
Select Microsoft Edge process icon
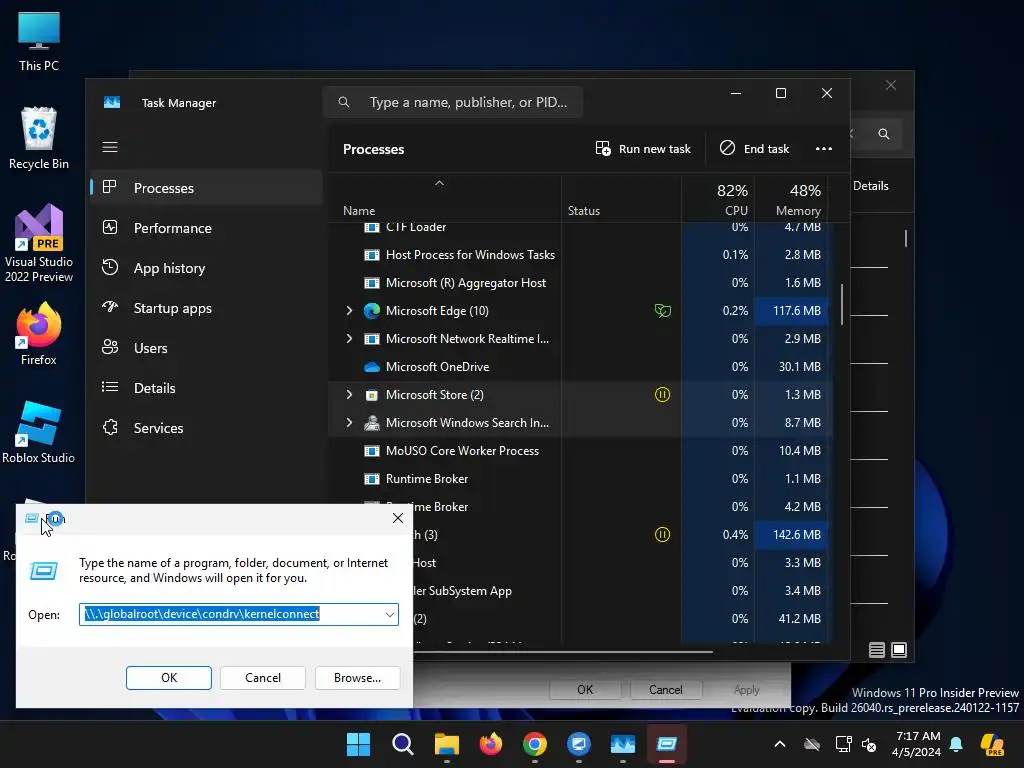click(372, 311)
